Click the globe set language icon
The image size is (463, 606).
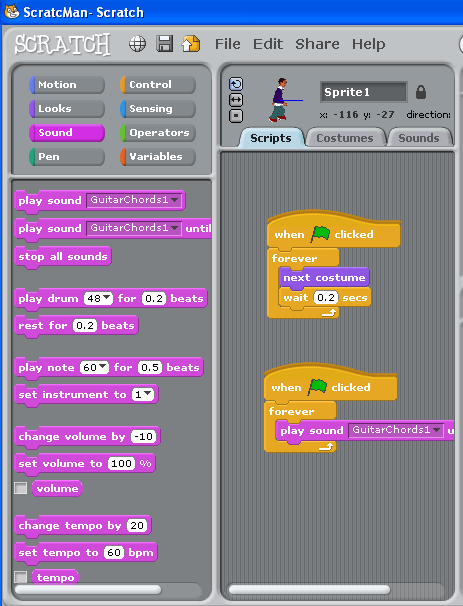pos(138,44)
